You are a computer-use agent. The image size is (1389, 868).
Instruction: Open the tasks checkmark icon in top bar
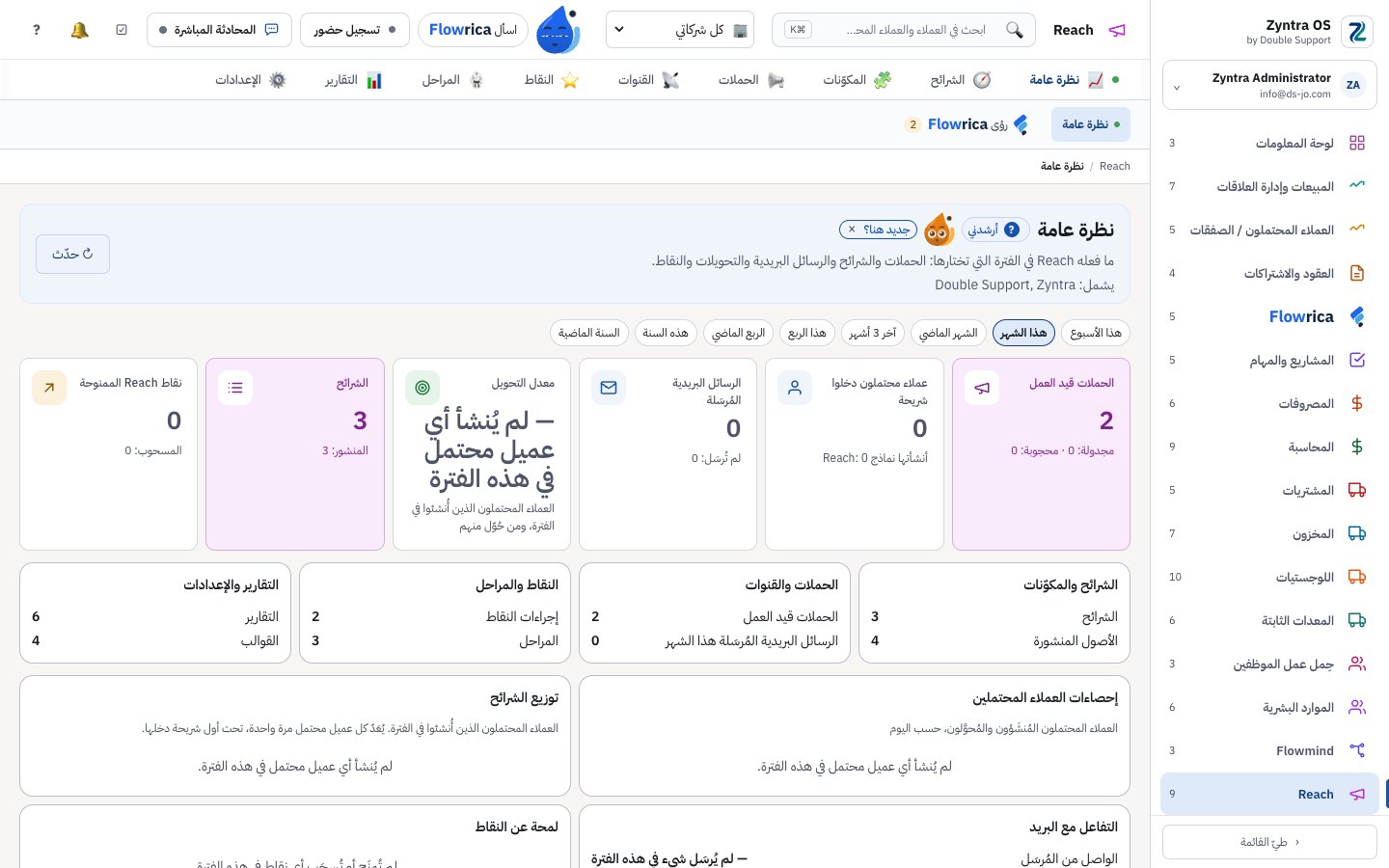(122, 30)
